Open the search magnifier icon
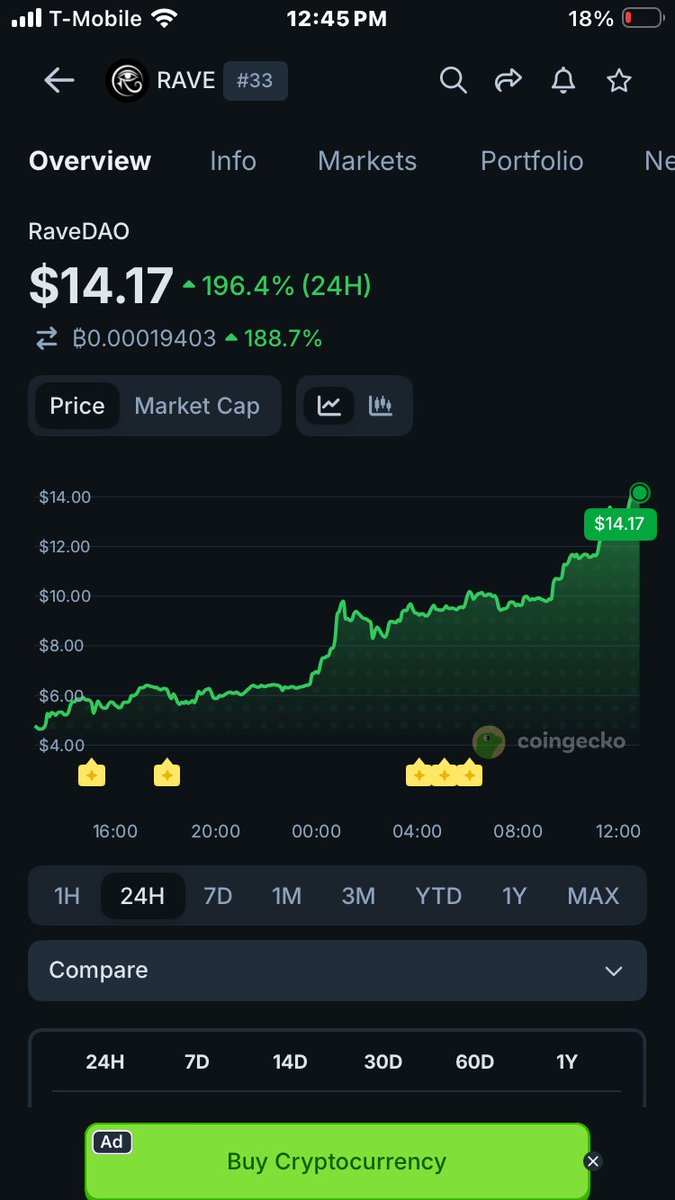675x1200 pixels. (x=453, y=81)
